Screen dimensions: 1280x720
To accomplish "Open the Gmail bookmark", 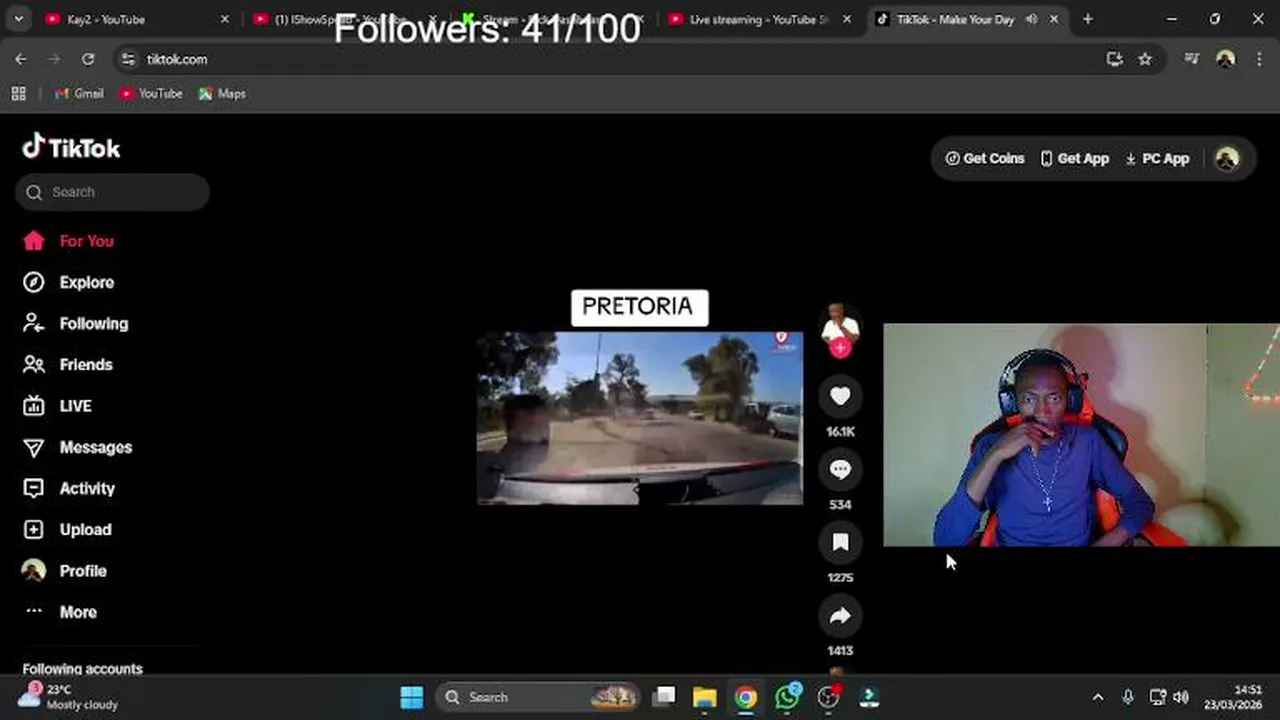I will (79, 93).
